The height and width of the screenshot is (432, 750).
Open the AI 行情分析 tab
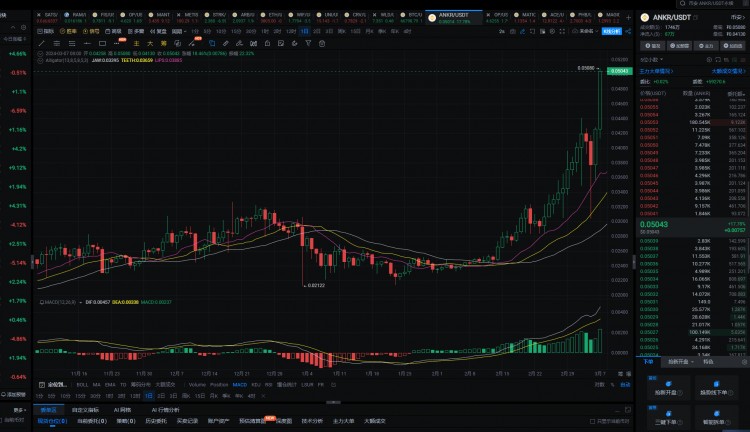pyautogui.click(x=165, y=410)
